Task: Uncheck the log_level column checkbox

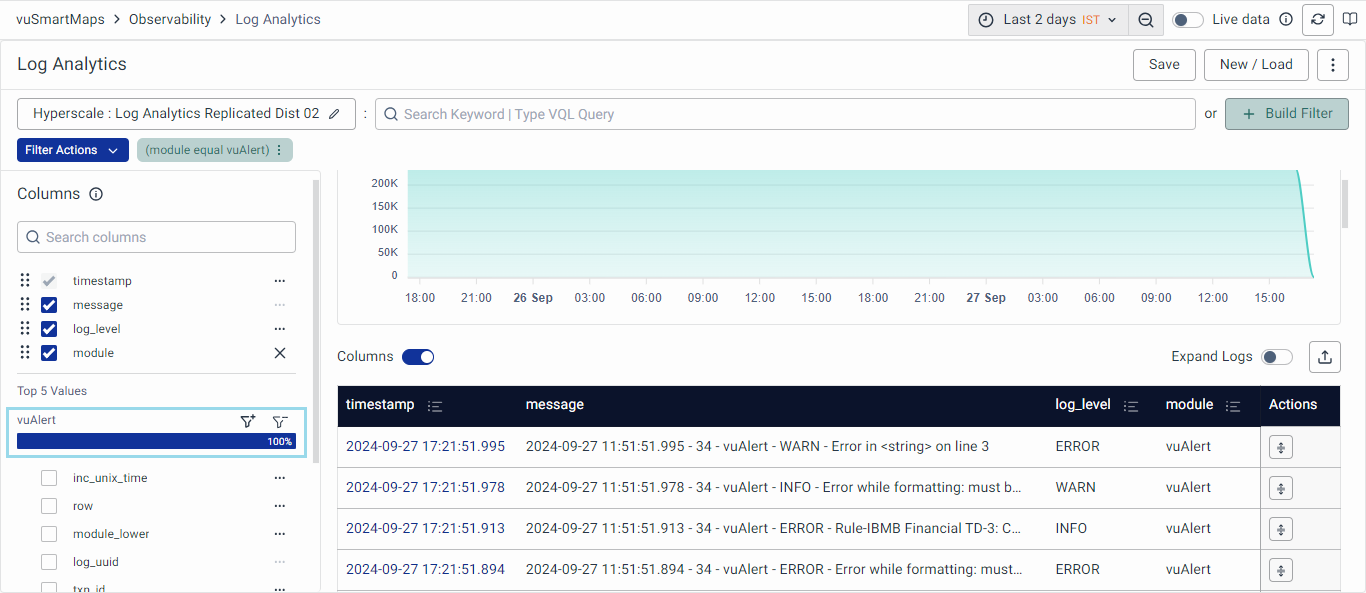Action: point(49,329)
